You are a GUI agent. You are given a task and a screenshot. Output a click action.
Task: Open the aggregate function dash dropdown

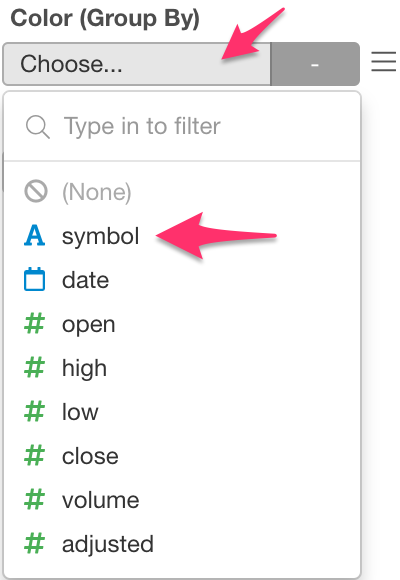point(315,64)
